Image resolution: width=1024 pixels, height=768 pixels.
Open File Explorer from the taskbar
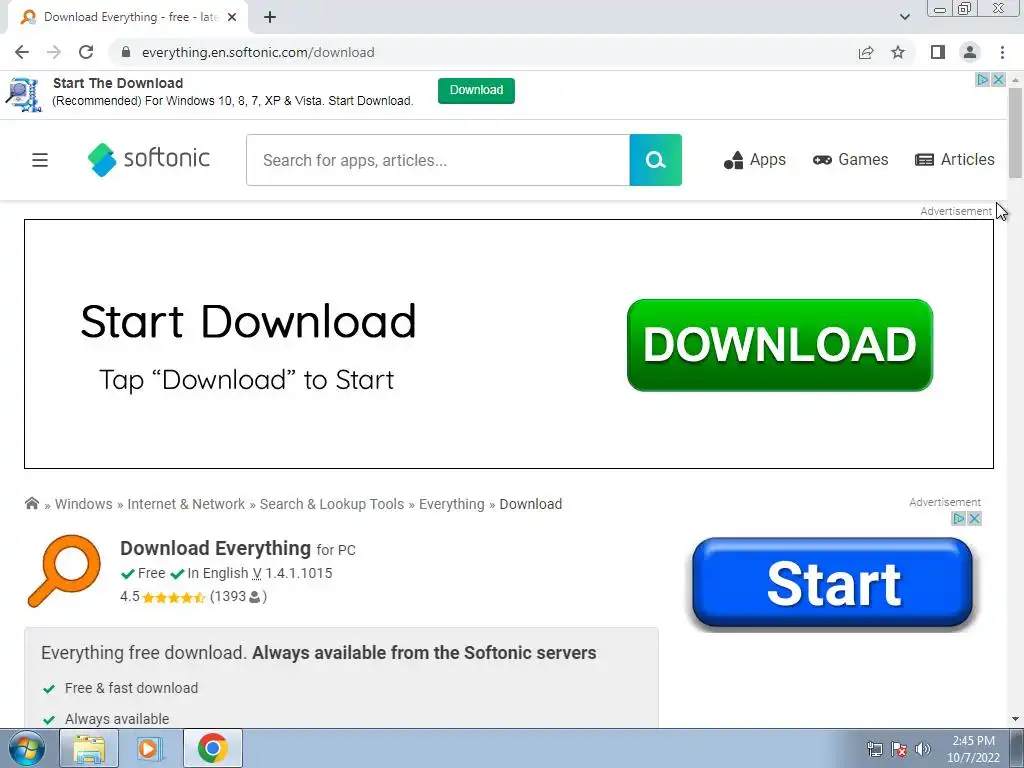(x=89, y=748)
